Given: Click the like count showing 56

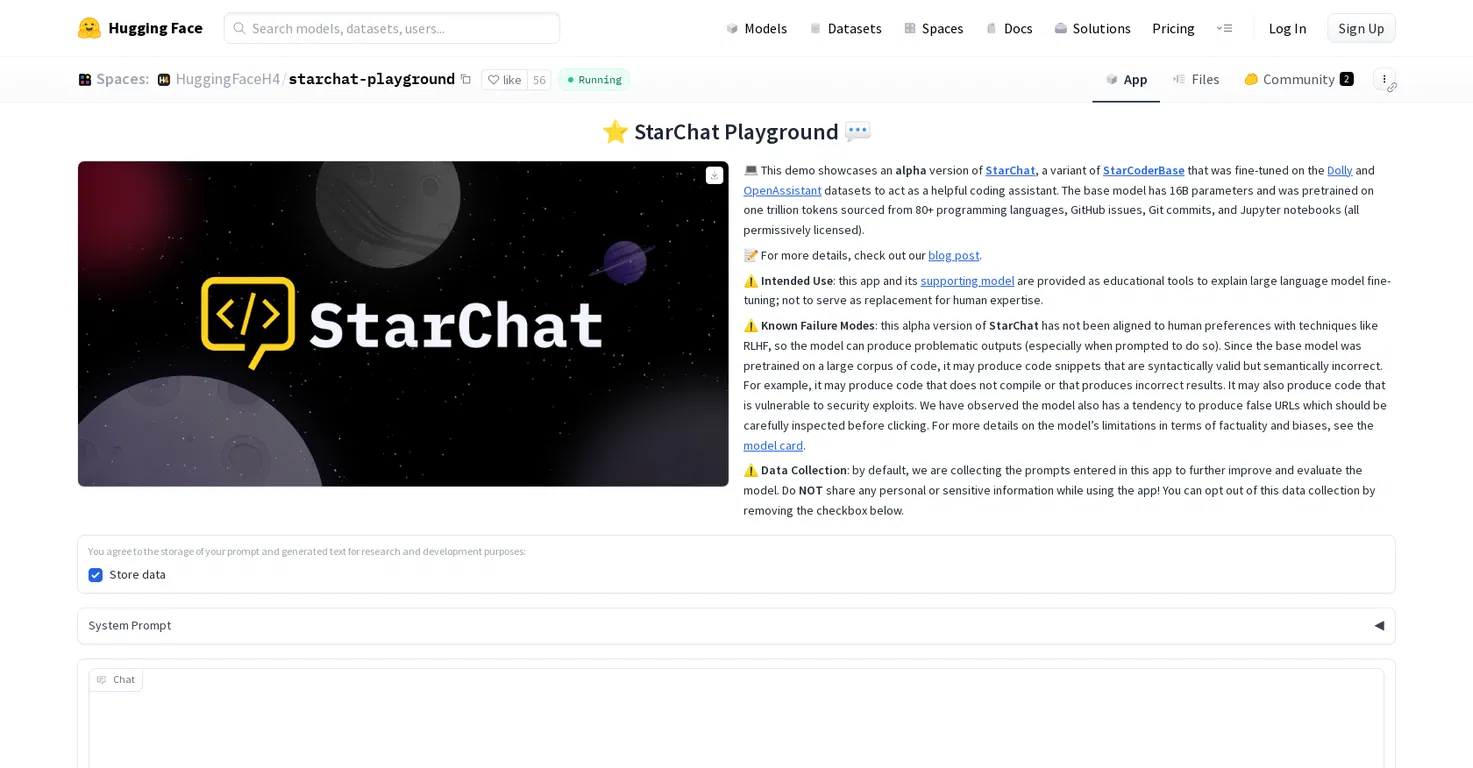Looking at the screenshot, I should point(539,79).
